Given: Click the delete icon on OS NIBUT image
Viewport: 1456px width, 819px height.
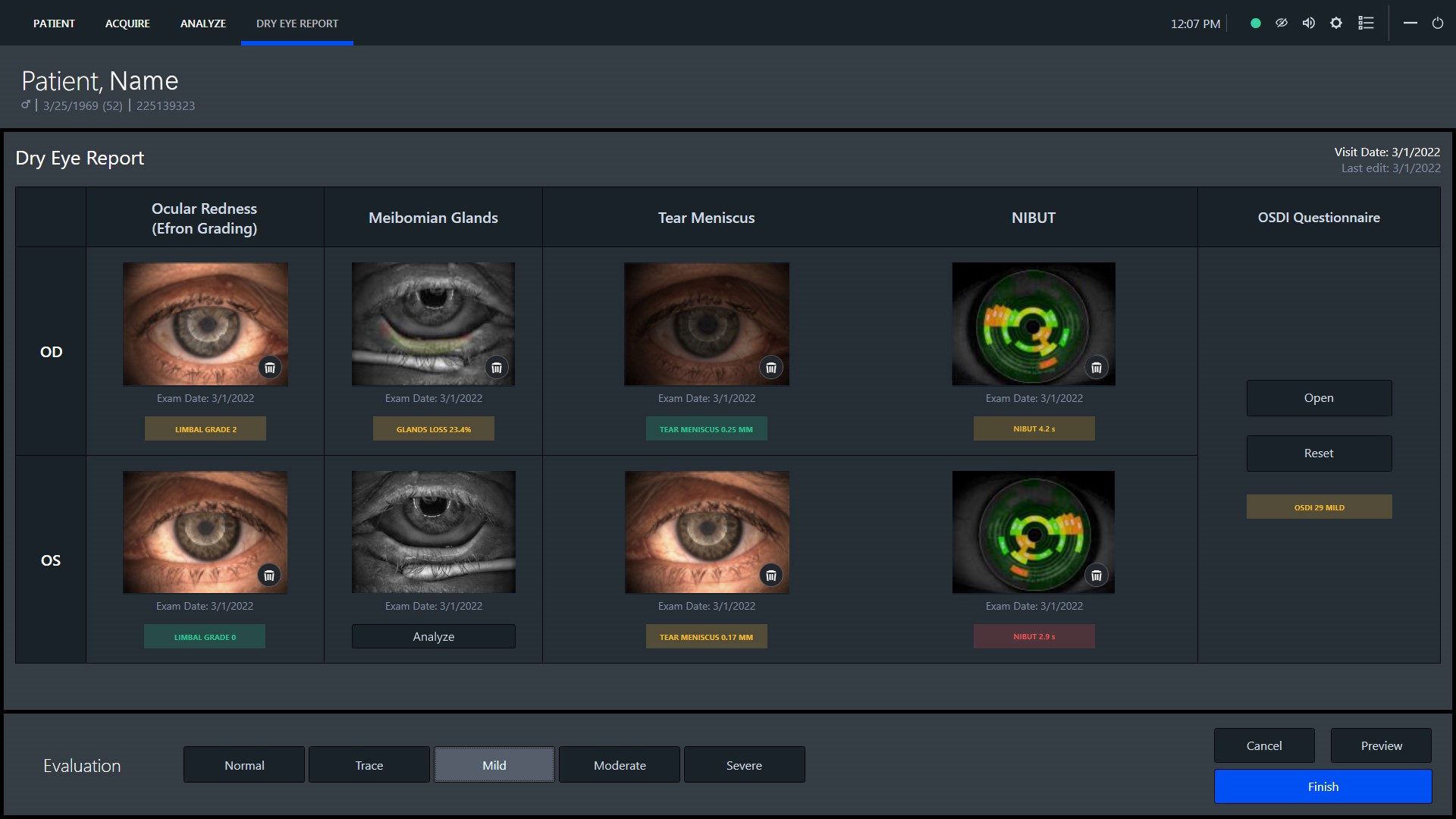Looking at the screenshot, I should coord(1096,575).
